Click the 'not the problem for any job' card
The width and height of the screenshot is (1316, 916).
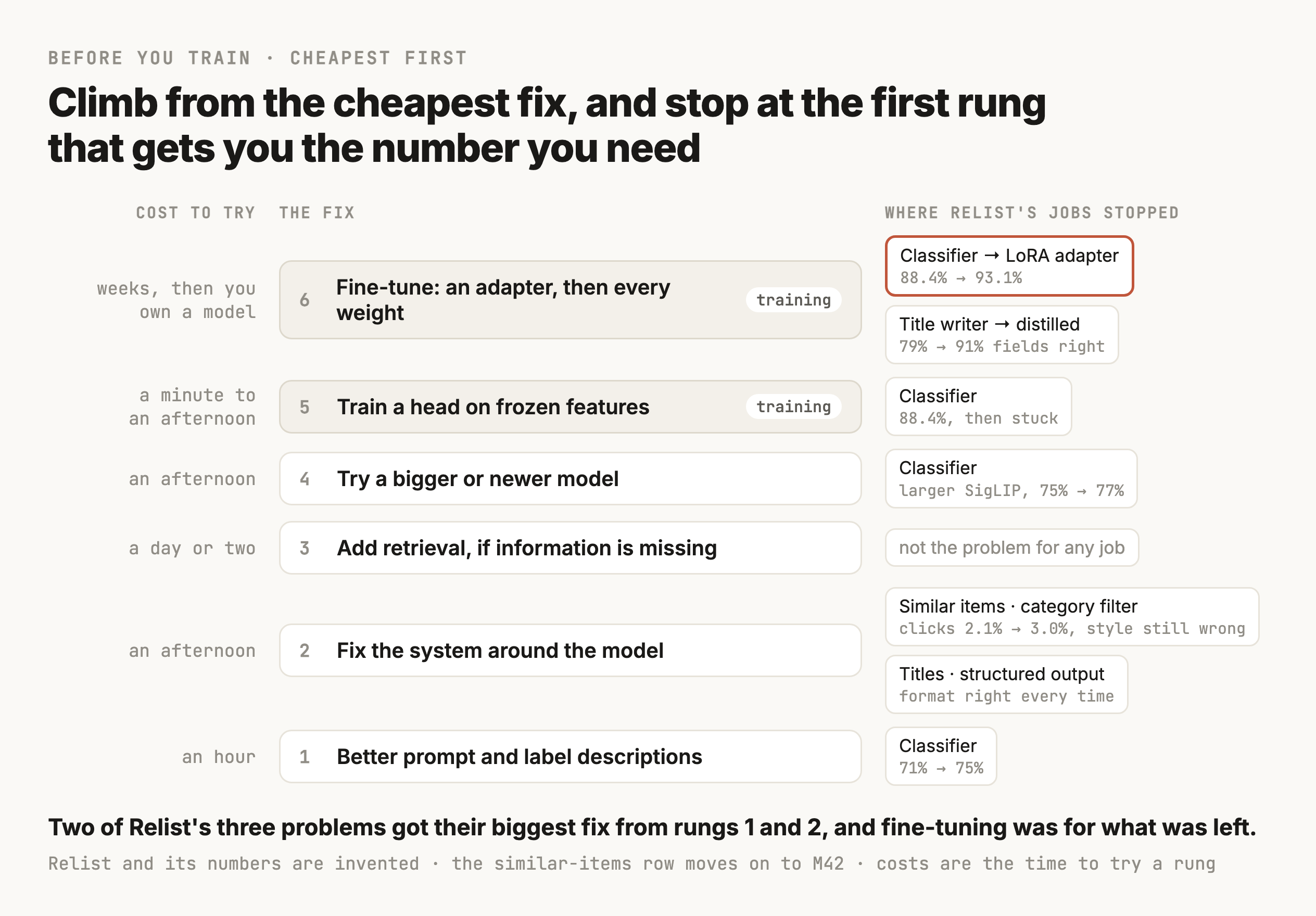[x=1011, y=548]
